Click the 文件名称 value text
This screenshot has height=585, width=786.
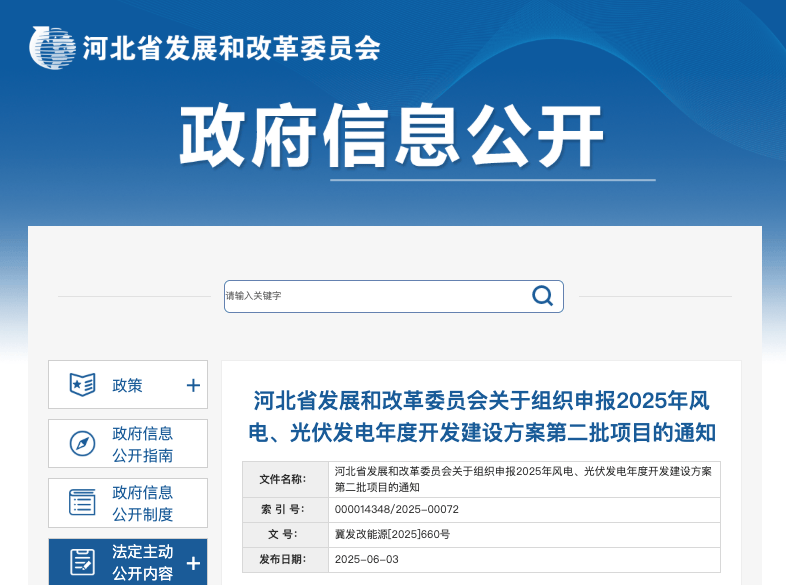[x=523, y=479]
